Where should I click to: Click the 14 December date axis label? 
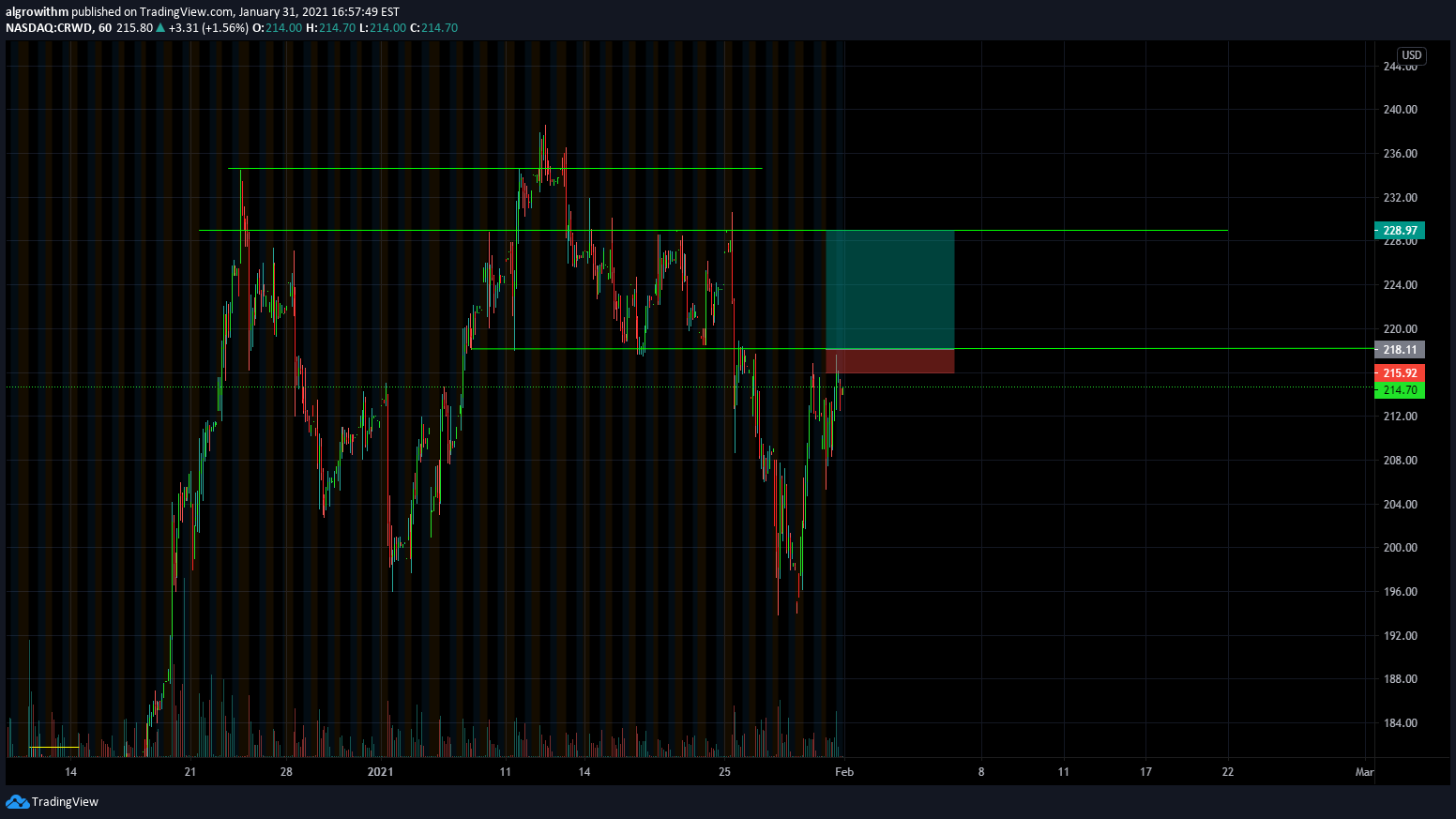pos(70,772)
